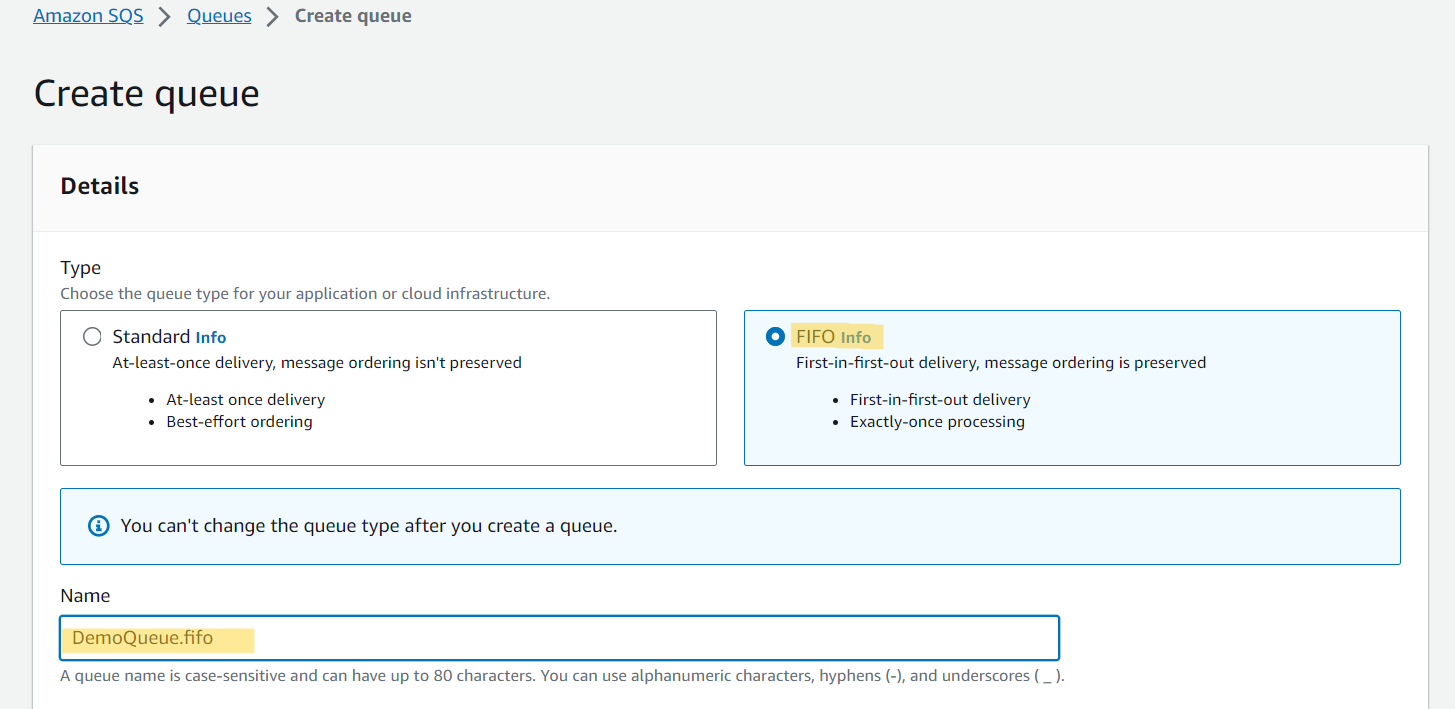1455x709 pixels.
Task: Click the current Create queue breadcrumb item
Action: tap(353, 16)
